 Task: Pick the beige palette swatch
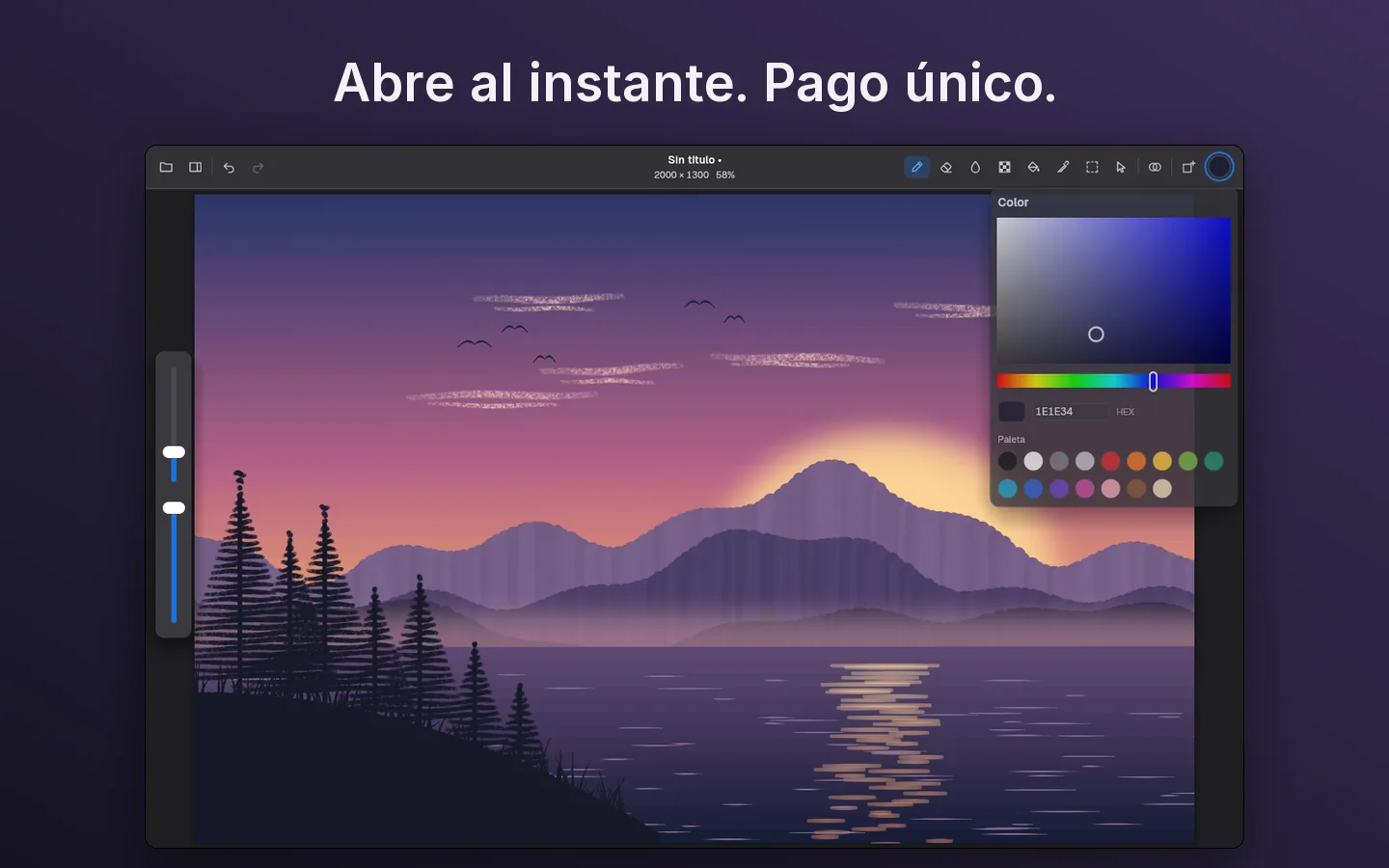[1162, 489]
